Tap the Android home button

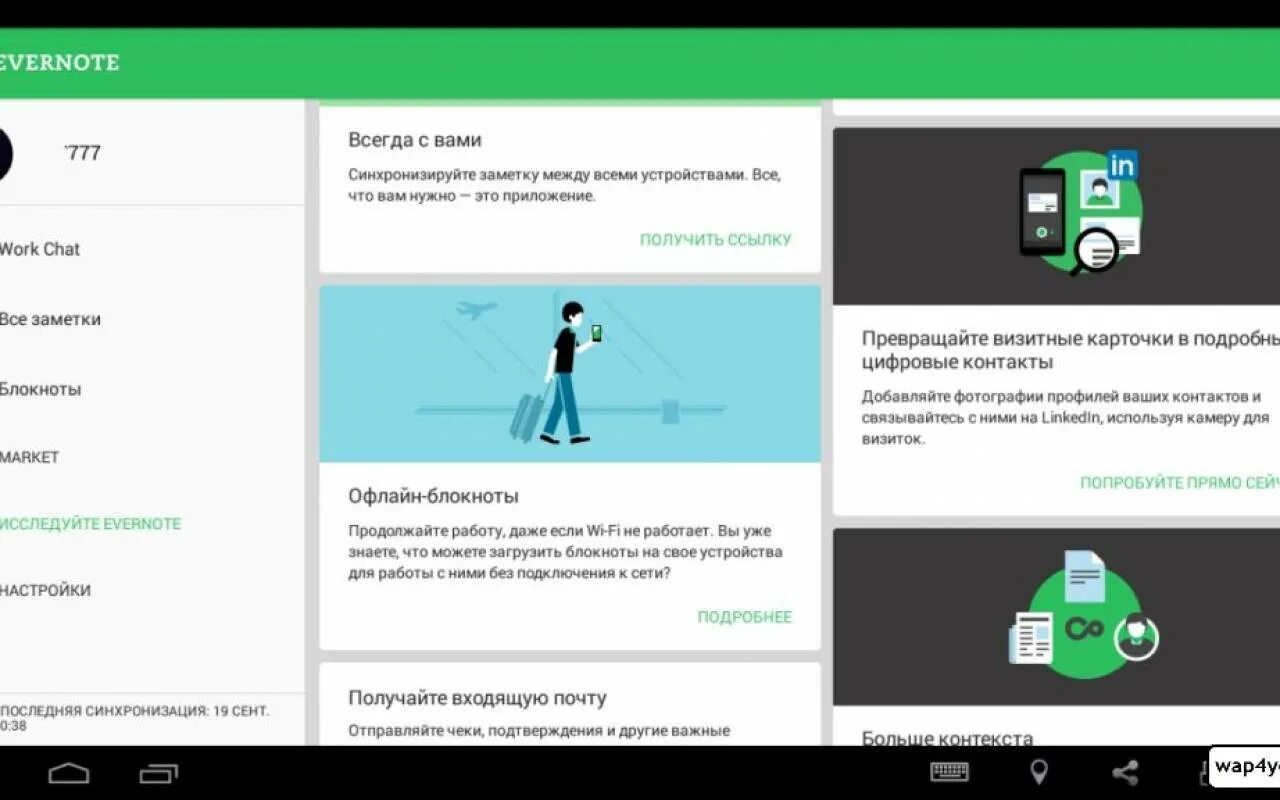pyautogui.click(x=69, y=773)
